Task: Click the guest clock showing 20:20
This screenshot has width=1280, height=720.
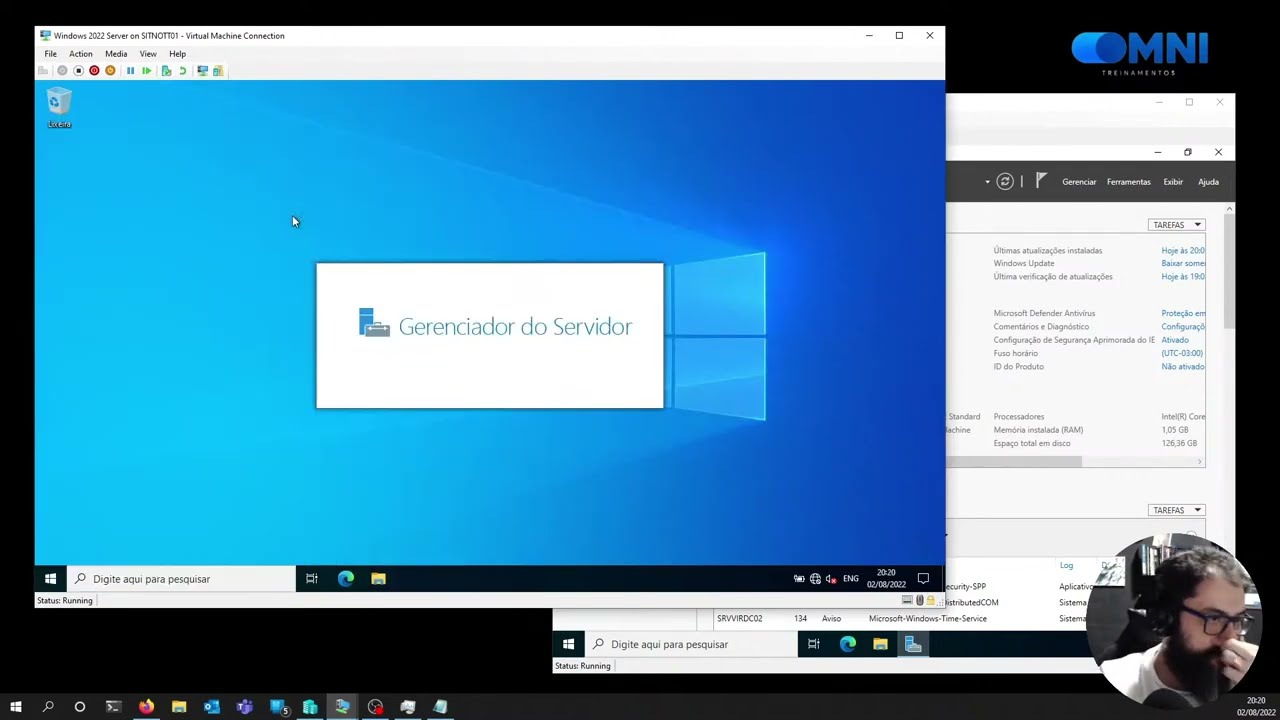Action: point(886,579)
